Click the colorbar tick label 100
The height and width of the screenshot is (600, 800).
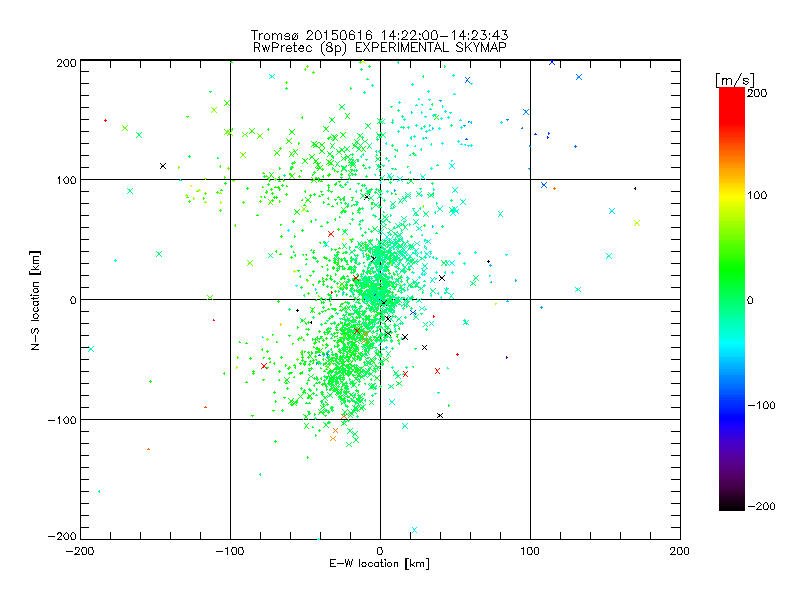(x=760, y=194)
